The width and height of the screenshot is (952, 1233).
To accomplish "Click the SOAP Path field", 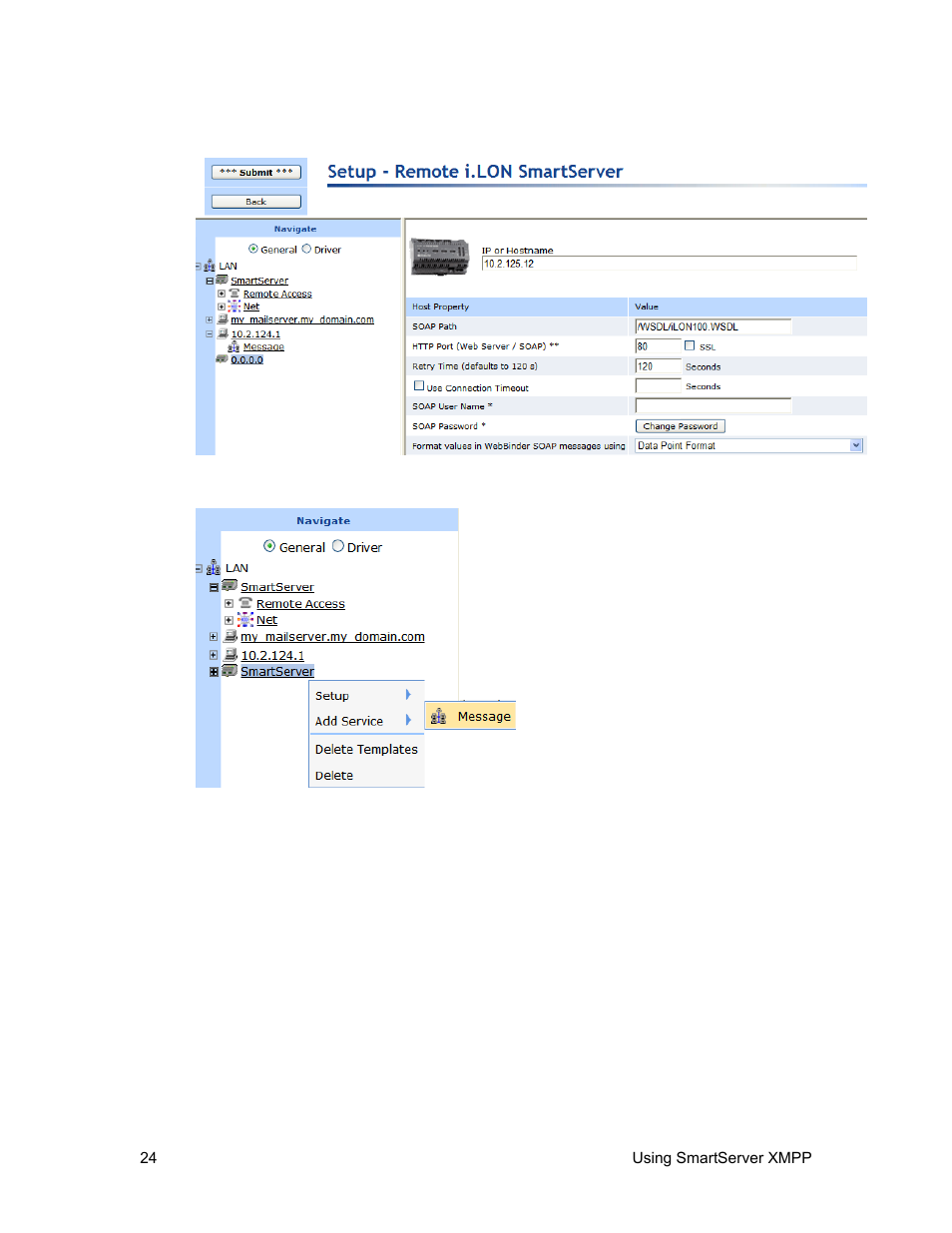I will (x=714, y=326).
